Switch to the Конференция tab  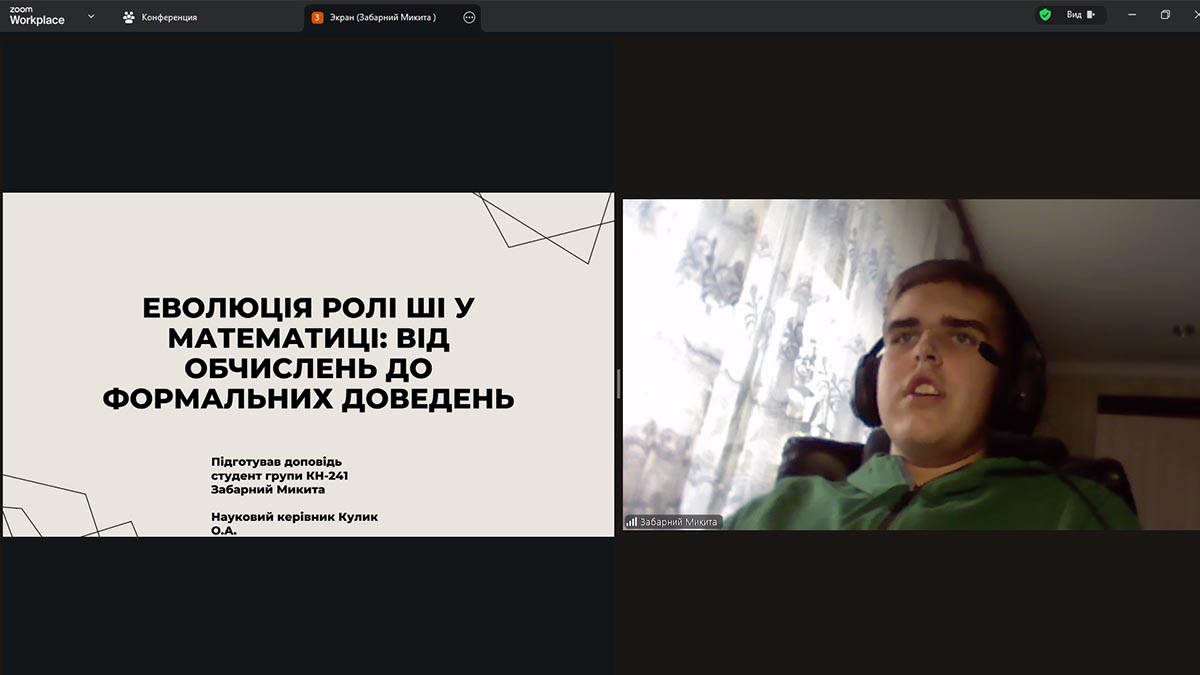coord(168,17)
